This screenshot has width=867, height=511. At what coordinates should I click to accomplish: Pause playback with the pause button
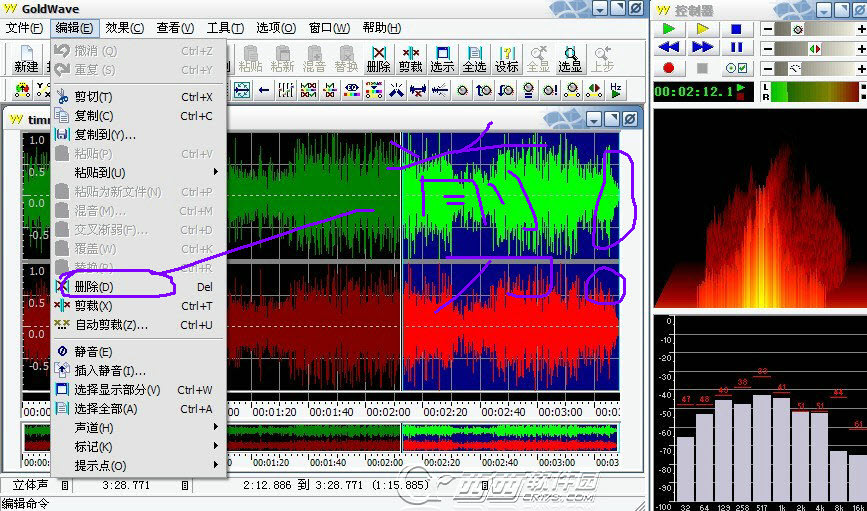coord(736,48)
